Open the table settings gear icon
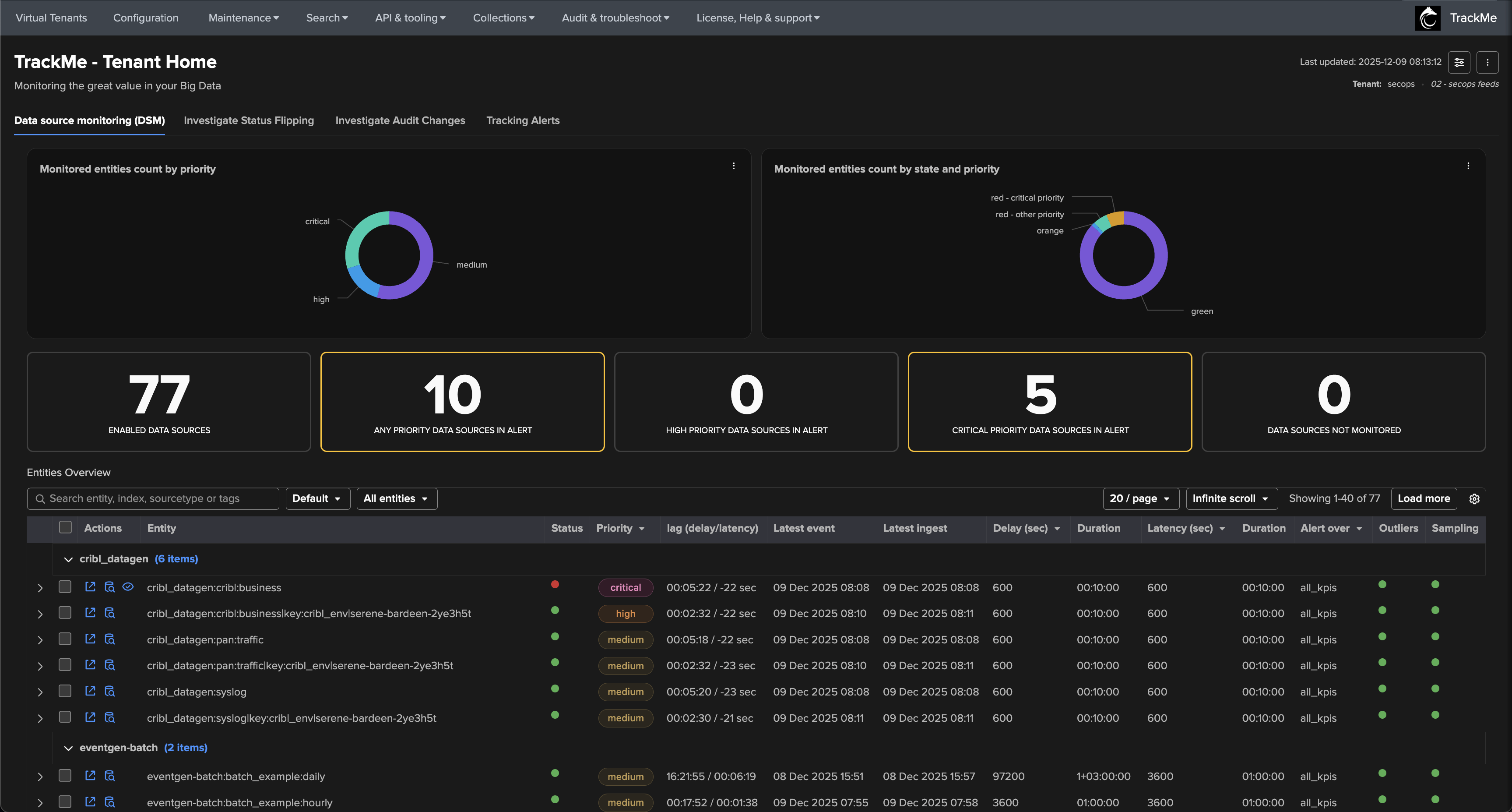This screenshot has width=1512, height=812. point(1474,498)
